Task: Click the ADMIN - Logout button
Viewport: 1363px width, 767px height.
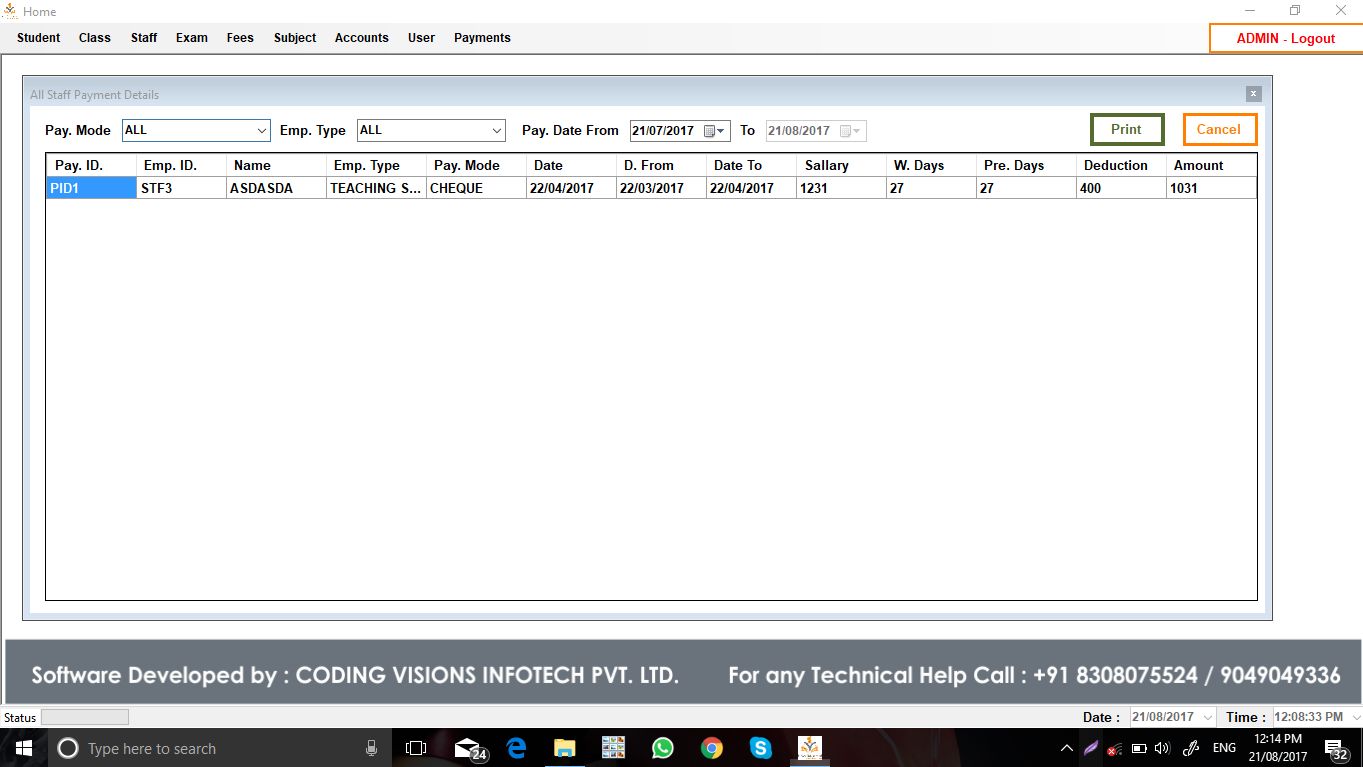Action: tap(1285, 38)
